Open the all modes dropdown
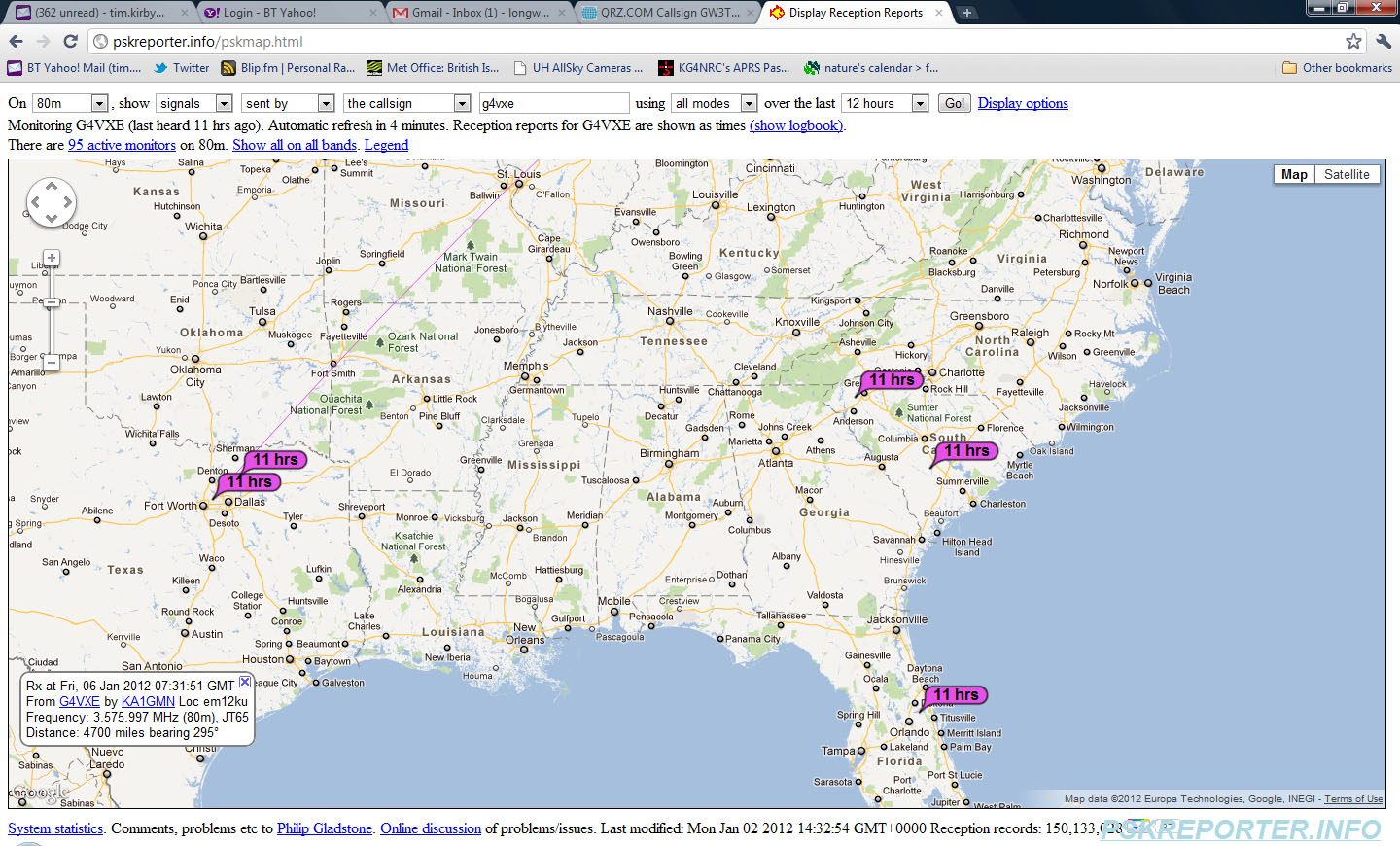1400x846 pixels. tap(714, 102)
